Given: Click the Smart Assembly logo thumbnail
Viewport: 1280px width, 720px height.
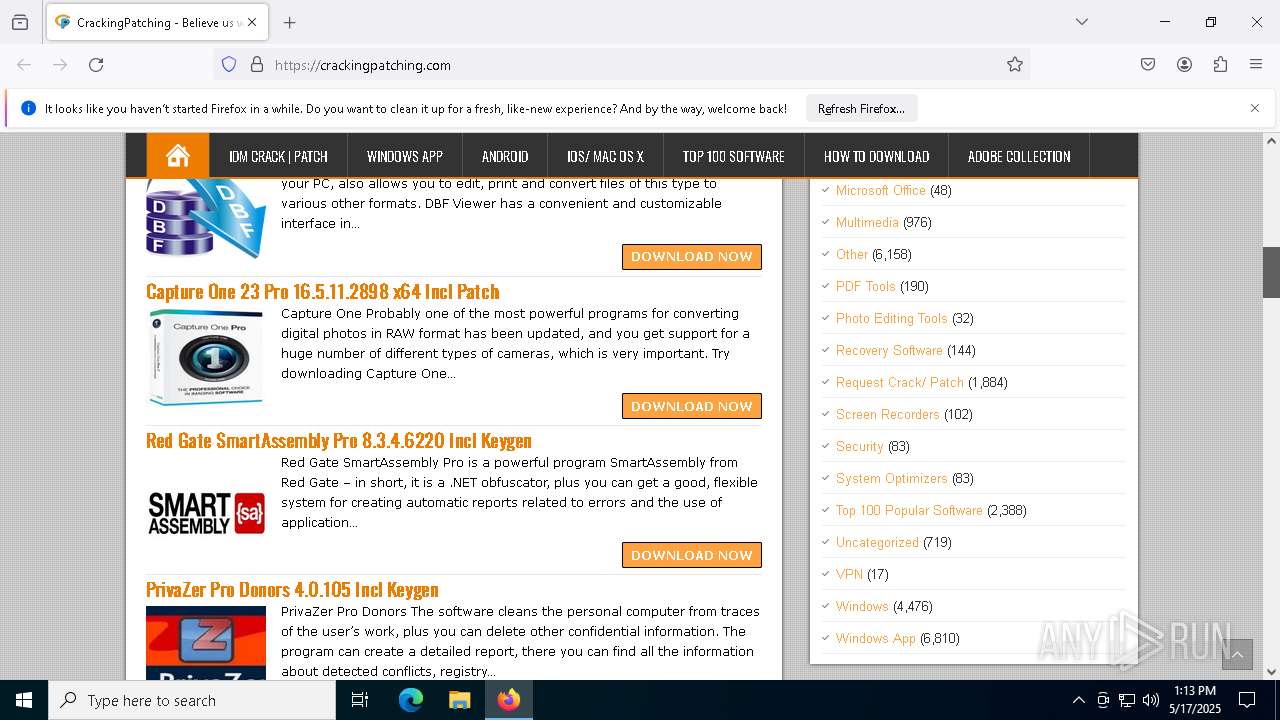Looking at the screenshot, I should tap(206, 512).
